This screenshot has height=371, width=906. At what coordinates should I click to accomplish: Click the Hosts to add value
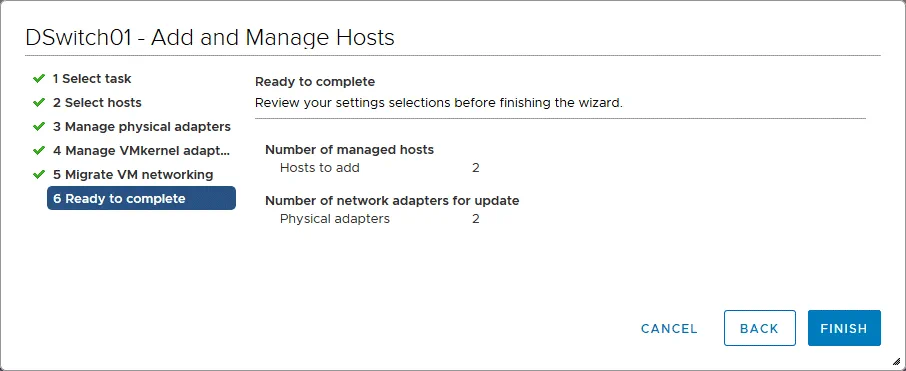tap(476, 168)
